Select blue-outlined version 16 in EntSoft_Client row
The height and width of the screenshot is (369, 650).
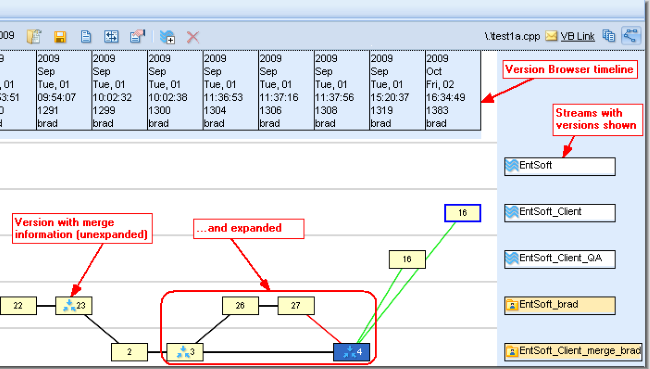click(463, 213)
